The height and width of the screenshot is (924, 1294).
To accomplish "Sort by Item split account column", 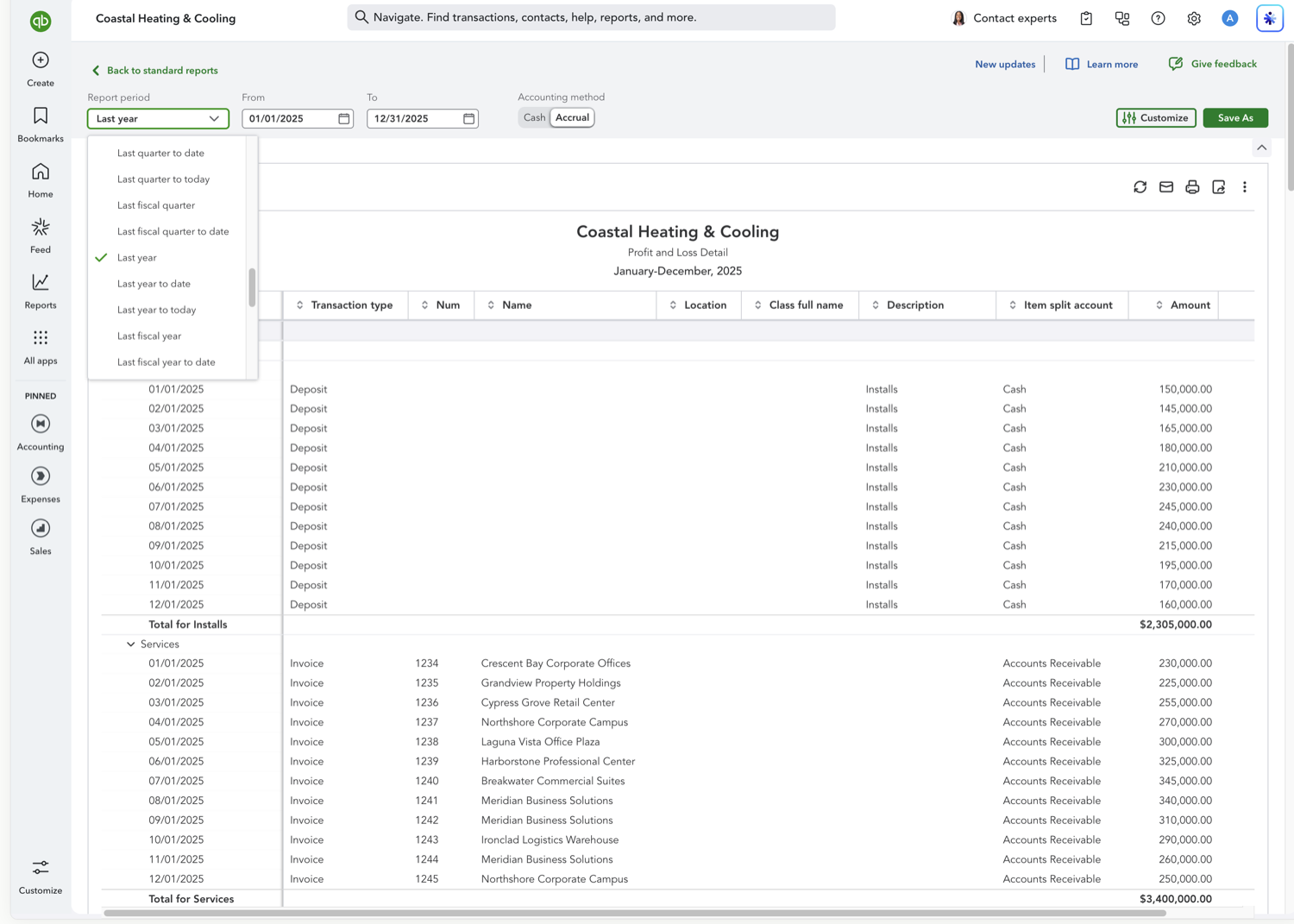I will pyautogui.click(x=1060, y=305).
